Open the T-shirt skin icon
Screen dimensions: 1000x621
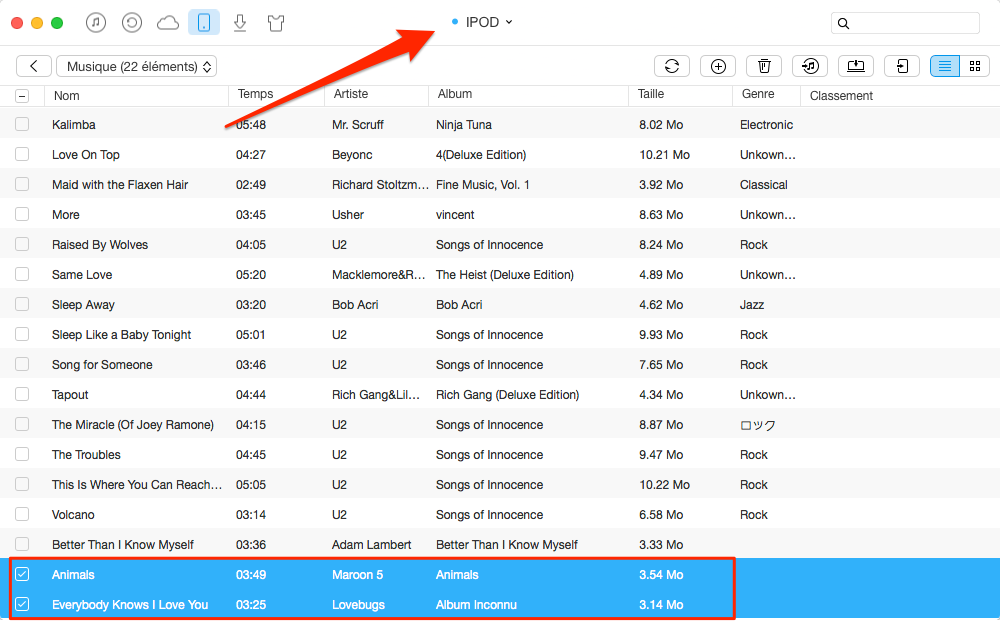pos(276,24)
